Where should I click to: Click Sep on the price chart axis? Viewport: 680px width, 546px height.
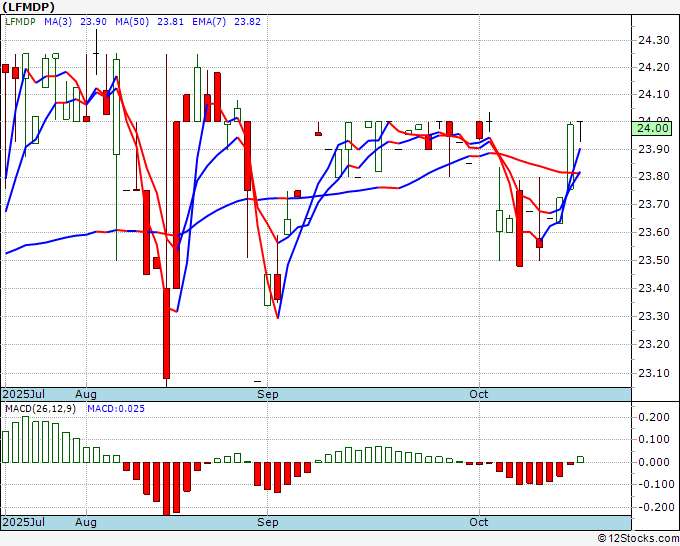[268, 394]
